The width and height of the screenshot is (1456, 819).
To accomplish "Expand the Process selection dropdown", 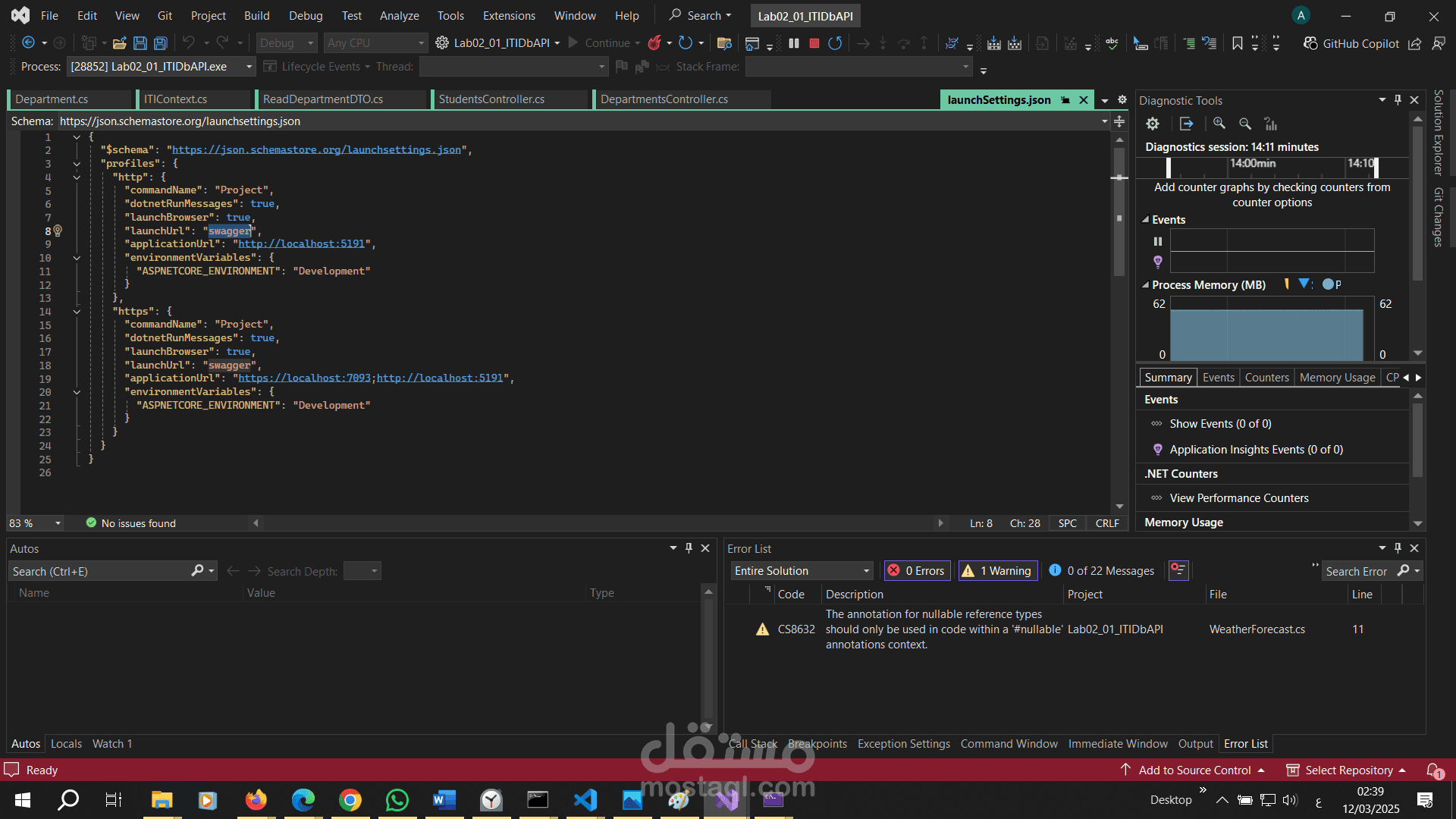I will coord(249,67).
